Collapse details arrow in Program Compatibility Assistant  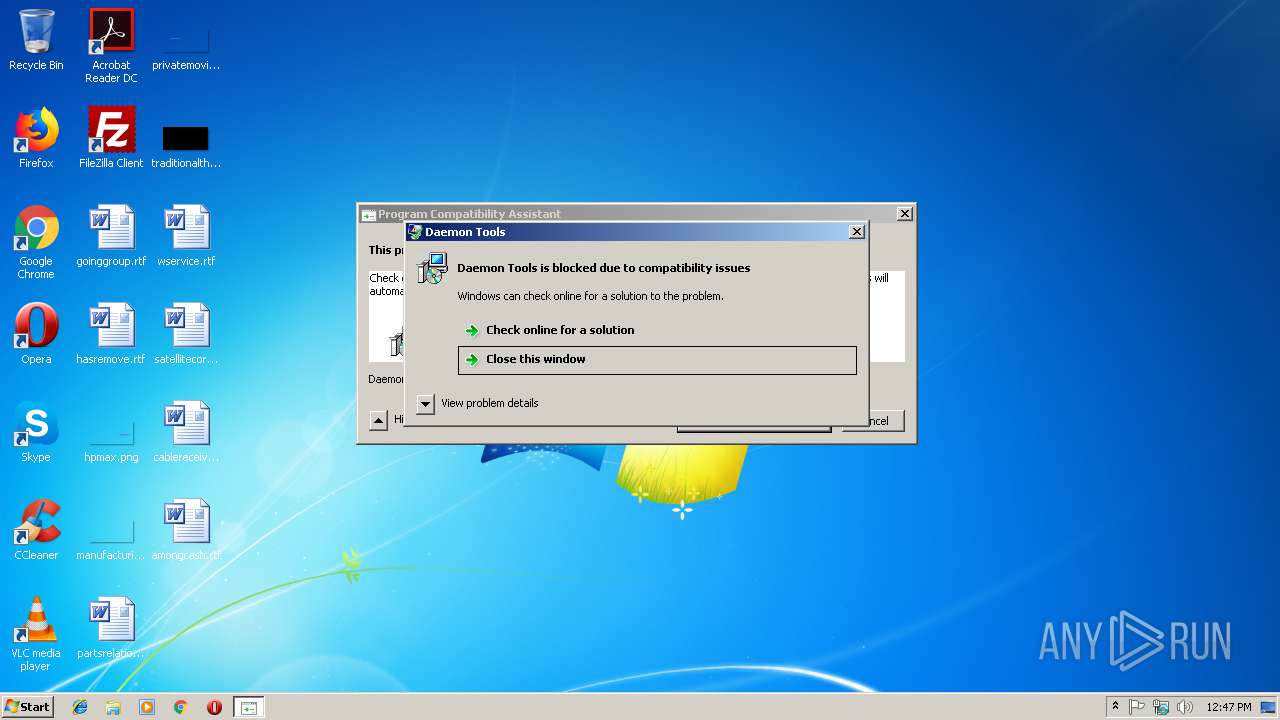(x=378, y=421)
